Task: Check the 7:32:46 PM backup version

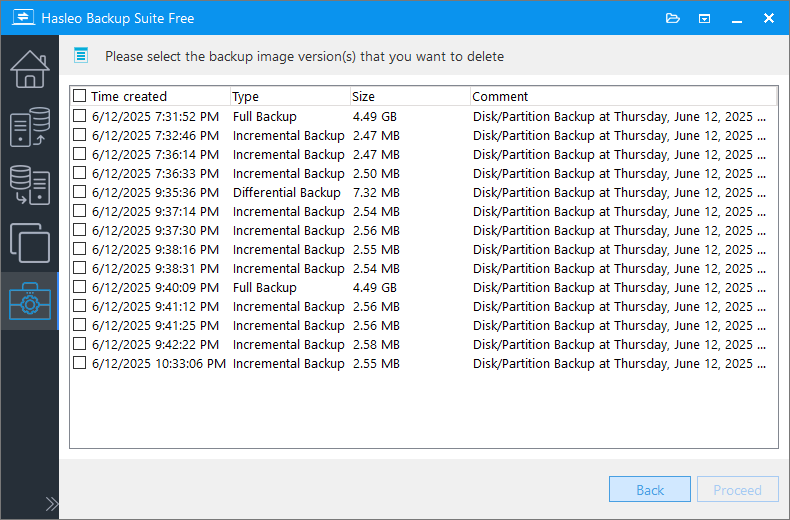Action: (80, 135)
